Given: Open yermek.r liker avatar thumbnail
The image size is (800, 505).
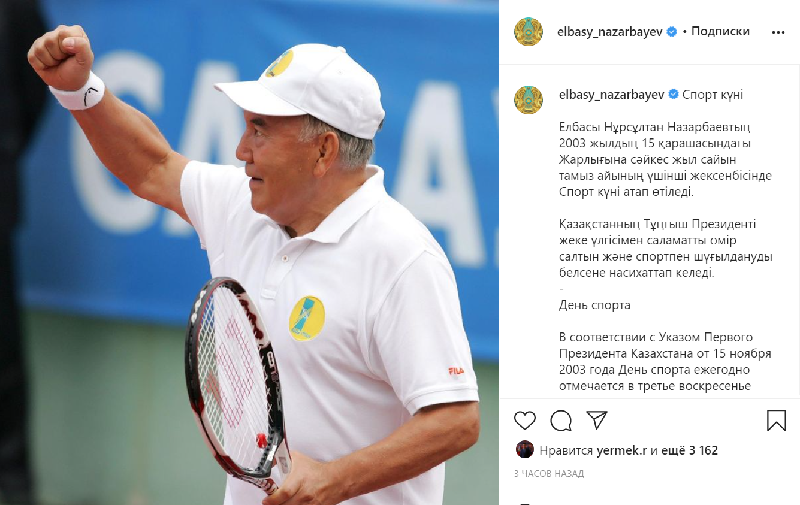Looking at the screenshot, I should pos(524,450).
